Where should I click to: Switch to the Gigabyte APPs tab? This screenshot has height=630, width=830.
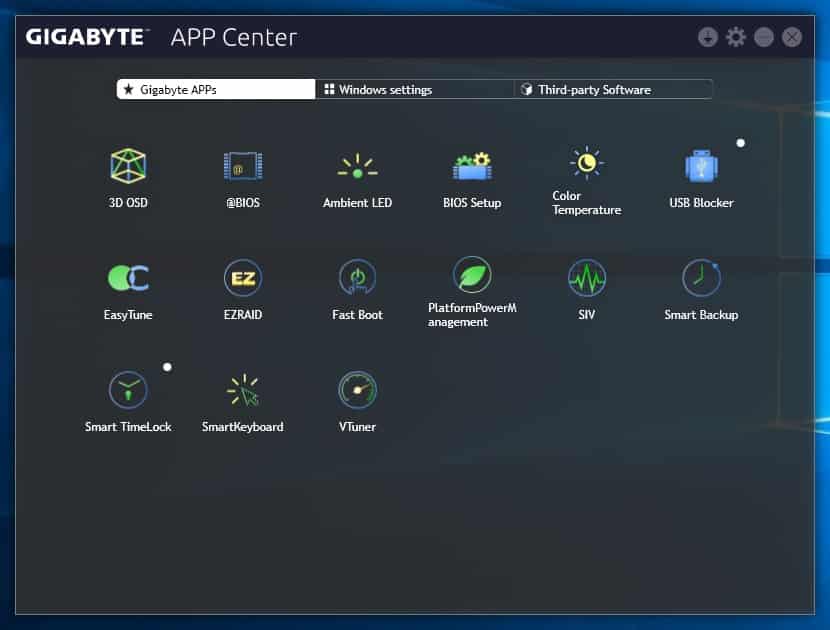click(x=216, y=89)
